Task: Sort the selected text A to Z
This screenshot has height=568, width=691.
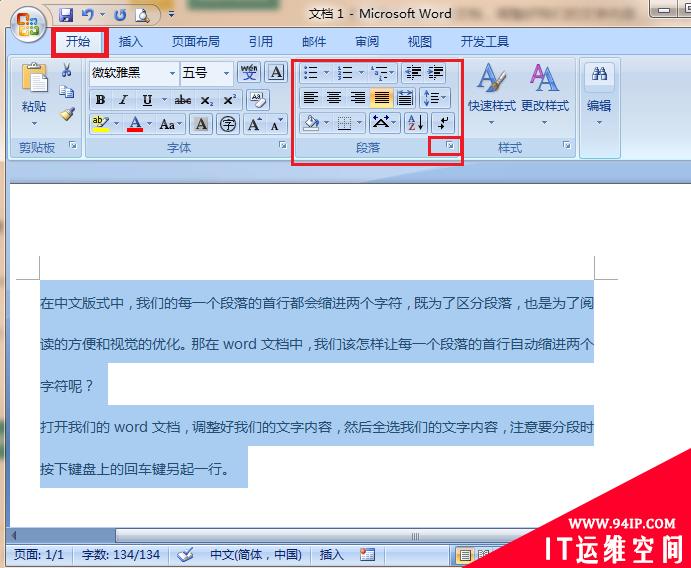Action: point(415,123)
